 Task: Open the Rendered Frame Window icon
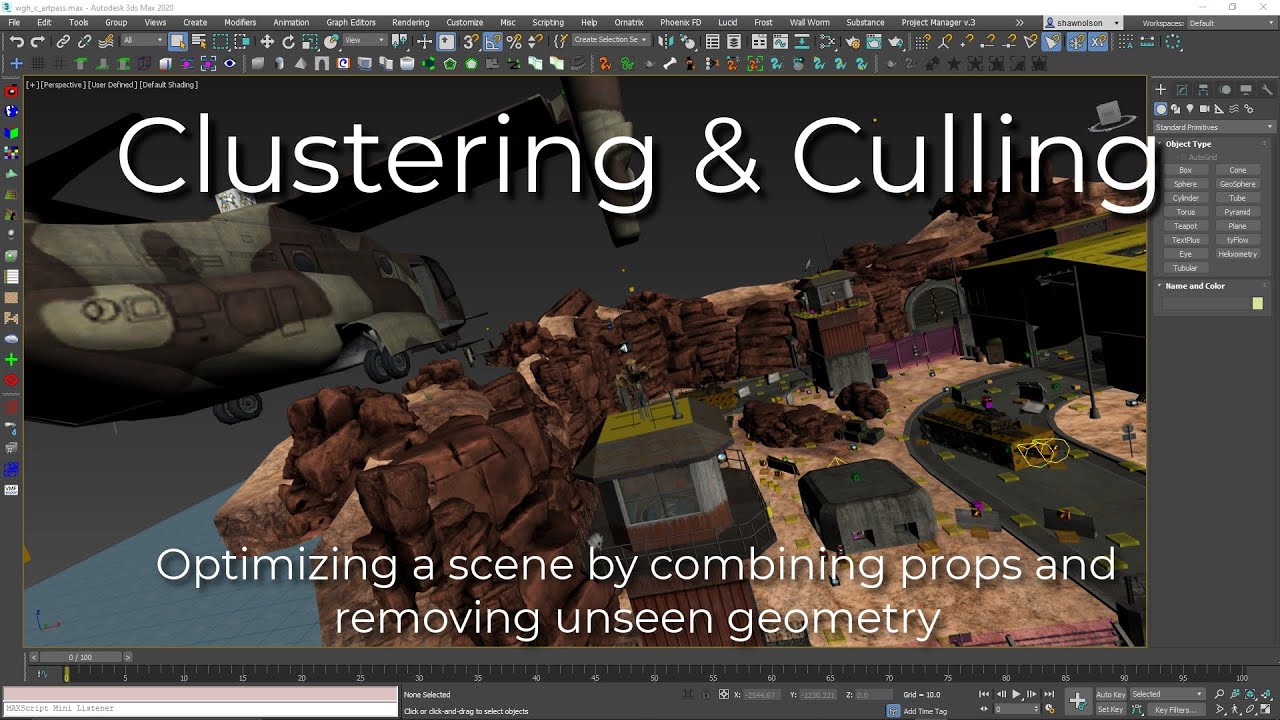[873, 41]
